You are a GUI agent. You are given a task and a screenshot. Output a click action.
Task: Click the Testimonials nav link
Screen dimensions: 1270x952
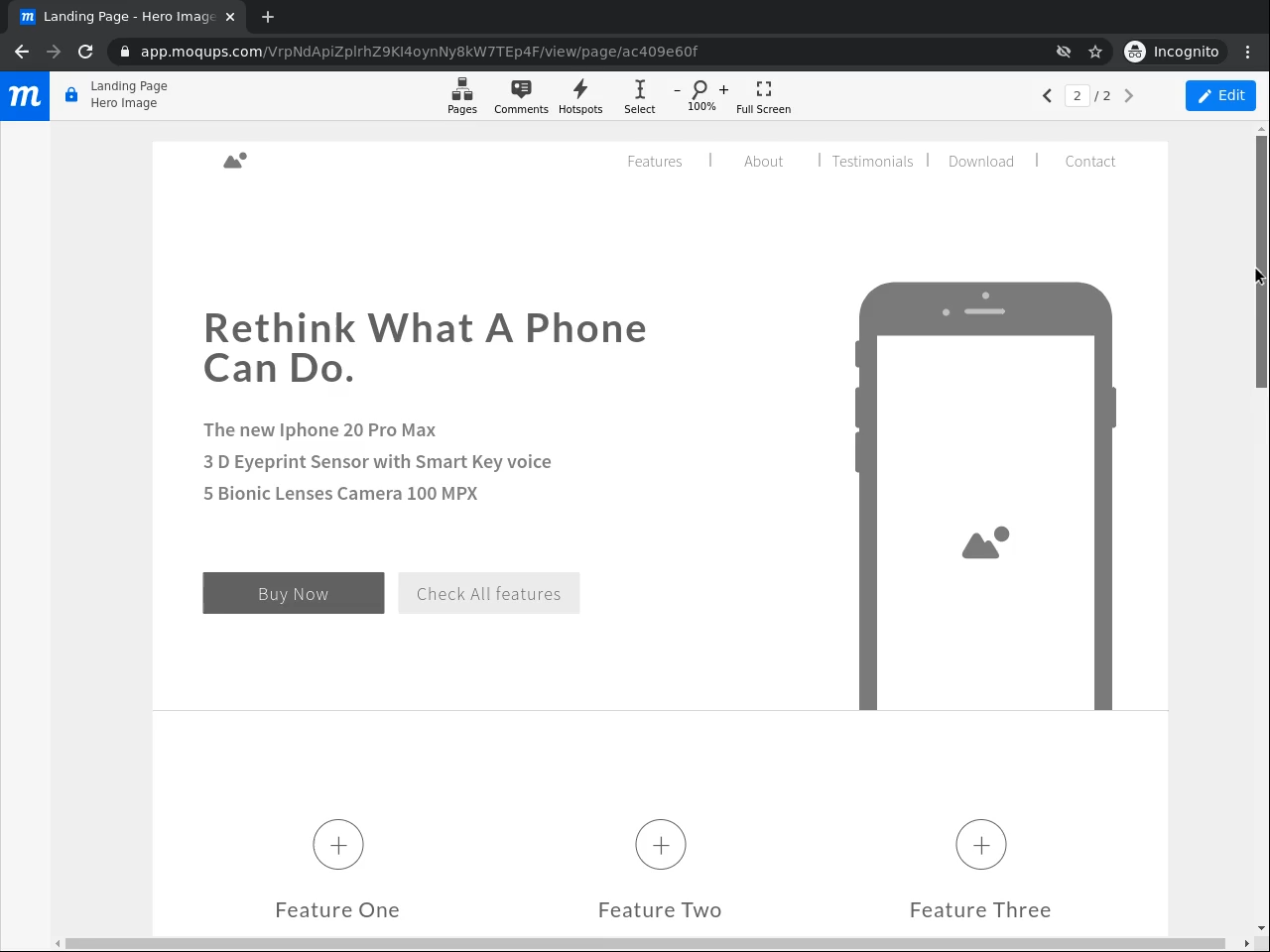(872, 162)
